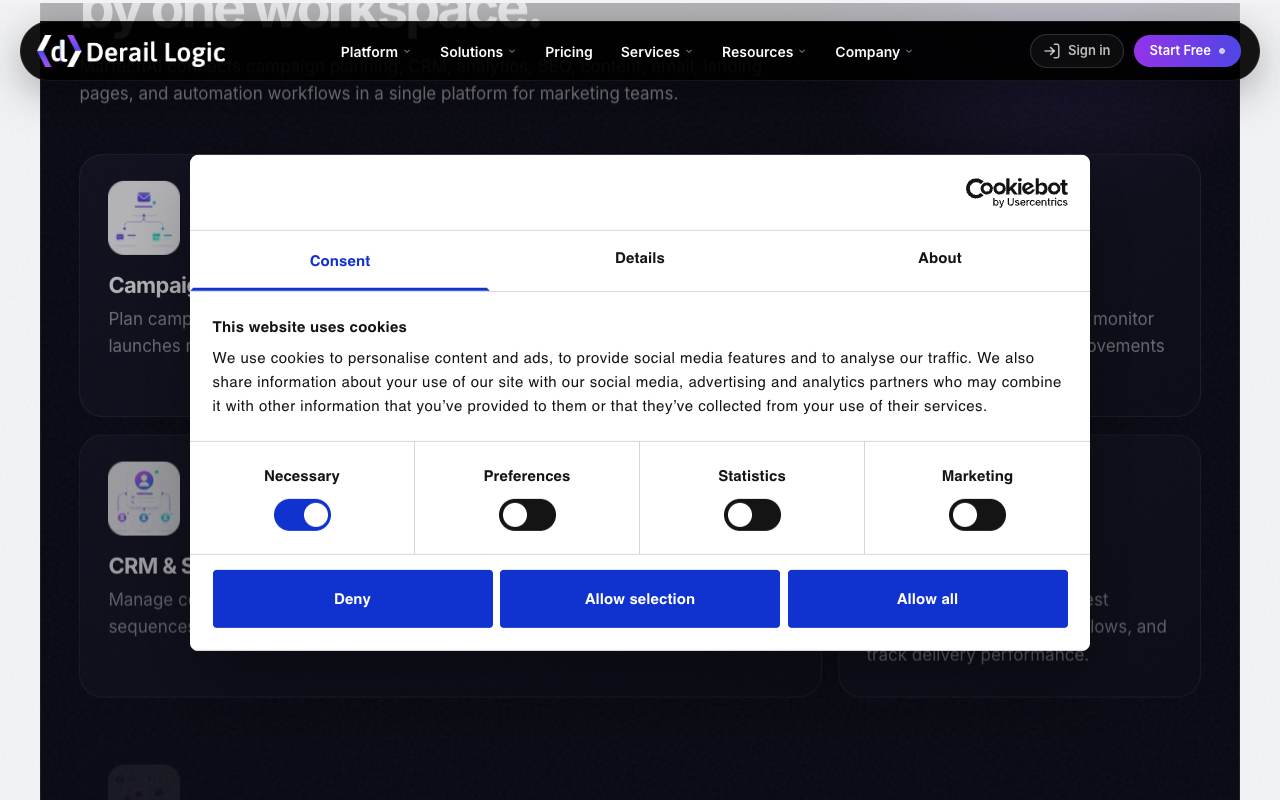Screen dimensions: 1280x800
Task: Enable the Marketing cookies switch
Action: point(977,515)
